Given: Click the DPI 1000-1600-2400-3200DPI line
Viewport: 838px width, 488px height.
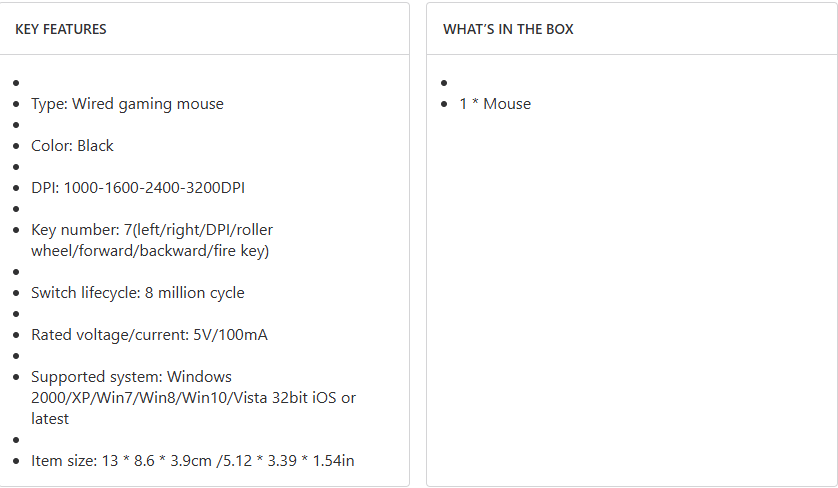Looking at the screenshot, I should click(137, 188).
